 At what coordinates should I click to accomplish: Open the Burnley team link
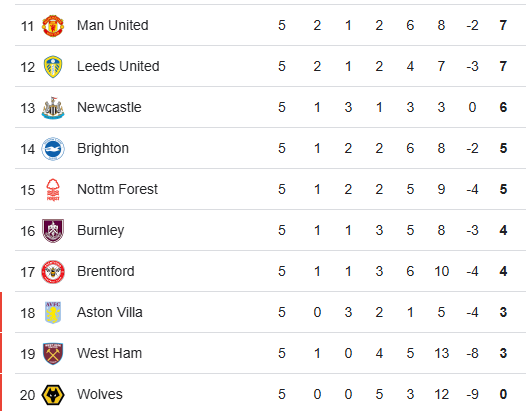coord(100,230)
